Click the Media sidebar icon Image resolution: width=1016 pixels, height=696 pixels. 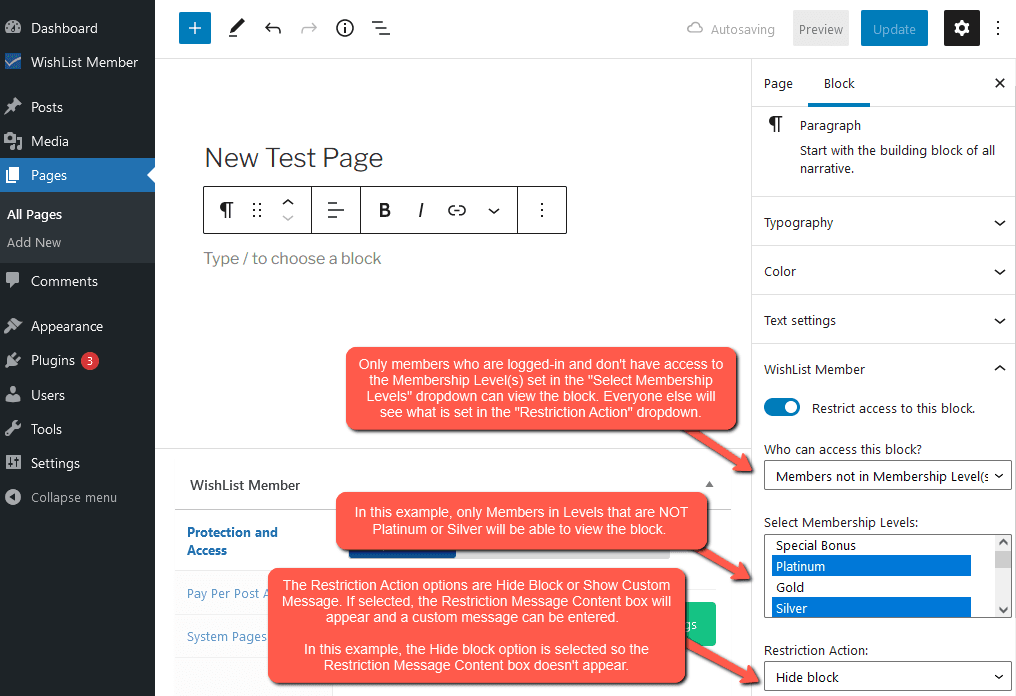[x=13, y=141]
